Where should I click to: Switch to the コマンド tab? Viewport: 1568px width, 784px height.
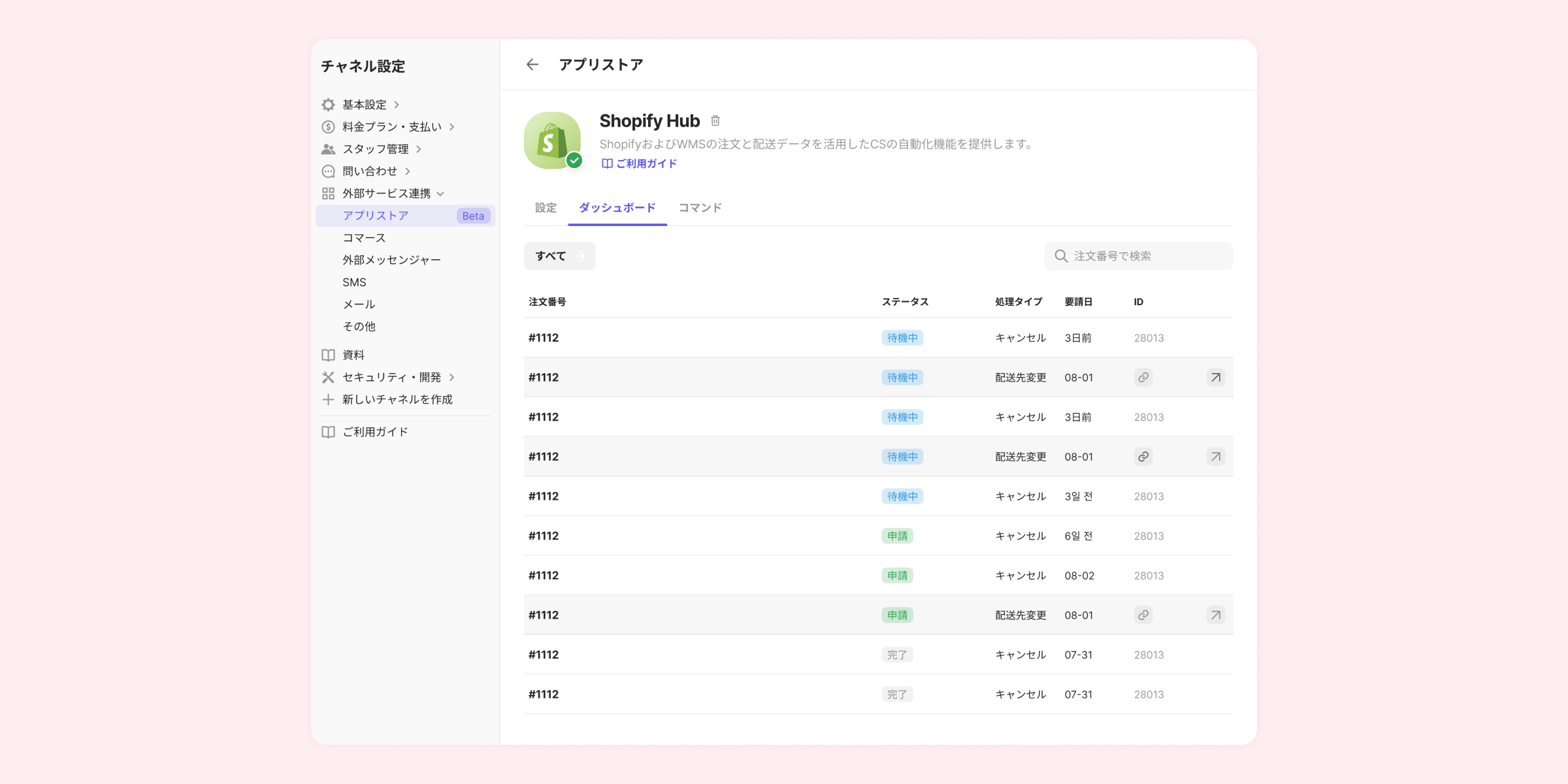(700, 208)
